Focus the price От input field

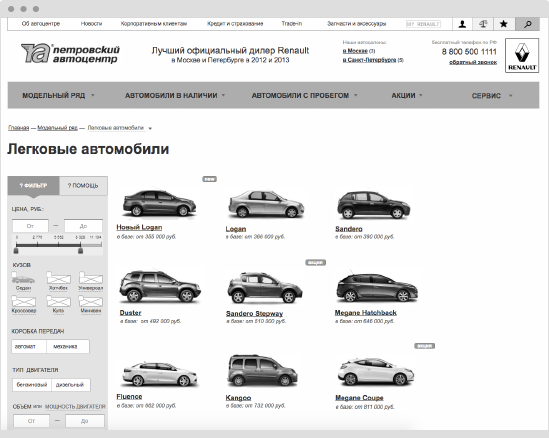click(30, 226)
